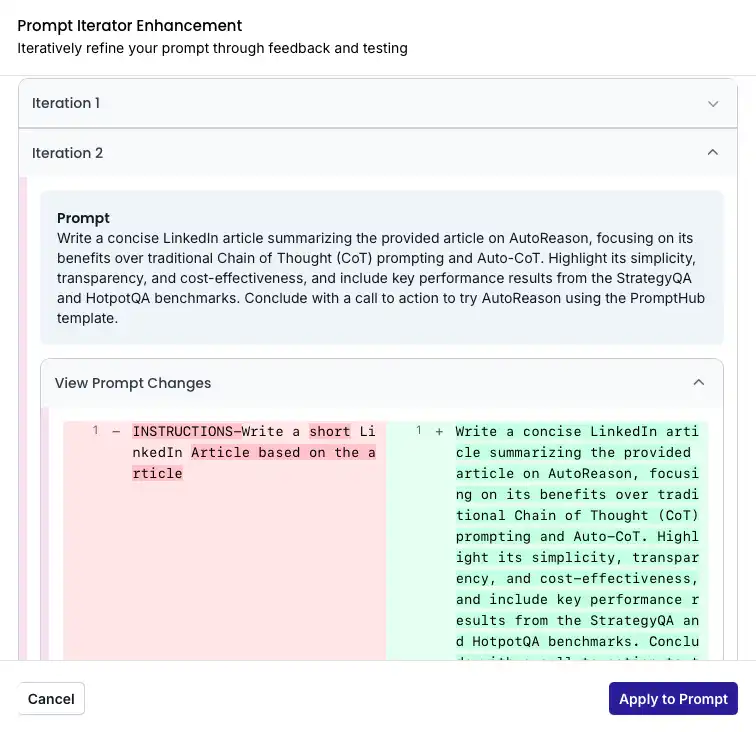Select line number 1 of added text

(418, 430)
